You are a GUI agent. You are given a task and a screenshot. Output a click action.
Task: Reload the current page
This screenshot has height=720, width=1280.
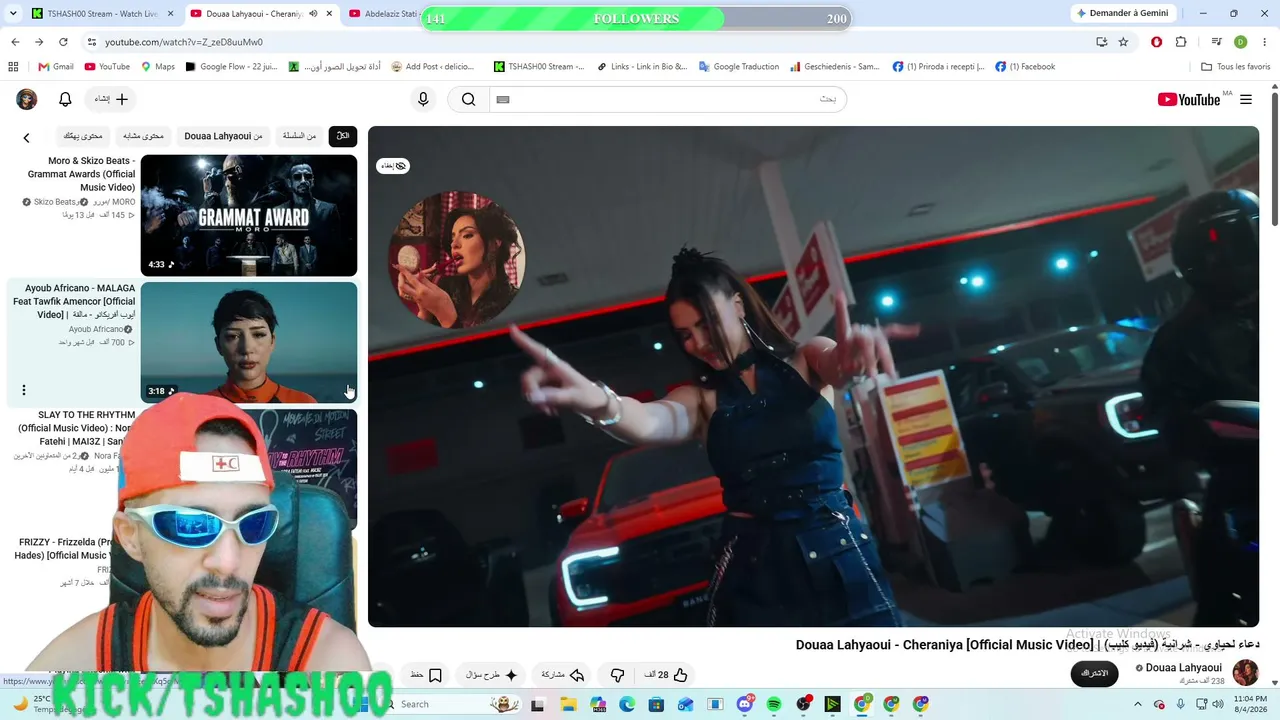tap(63, 42)
